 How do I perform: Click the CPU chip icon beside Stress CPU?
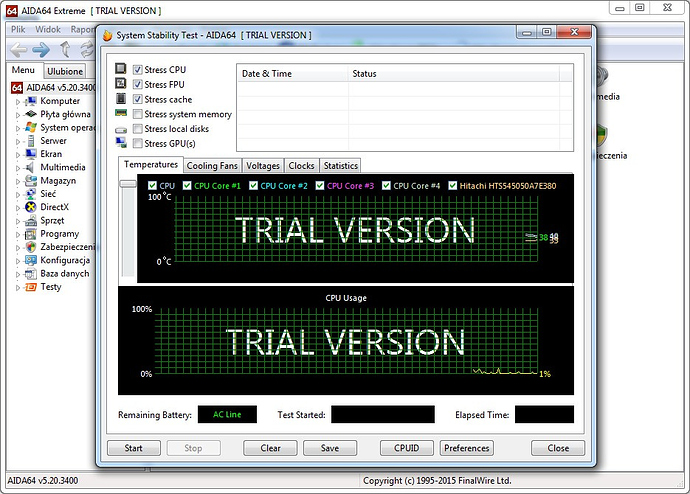click(x=121, y=69)
